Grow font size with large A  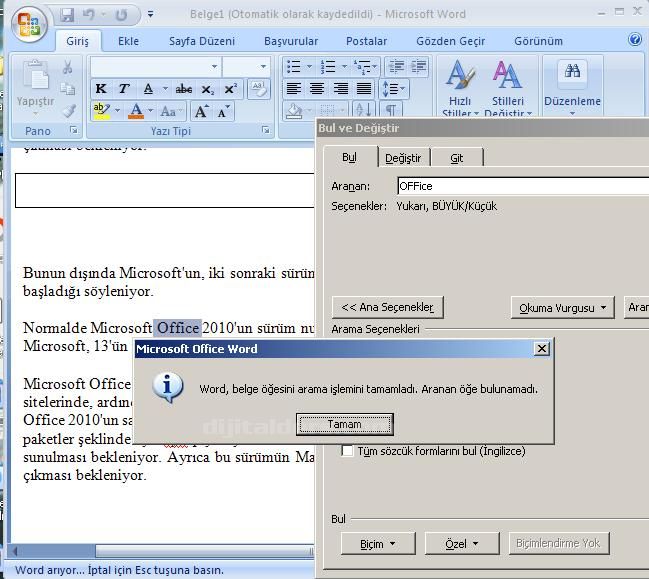pyautogui.click(x=202, y=111)
